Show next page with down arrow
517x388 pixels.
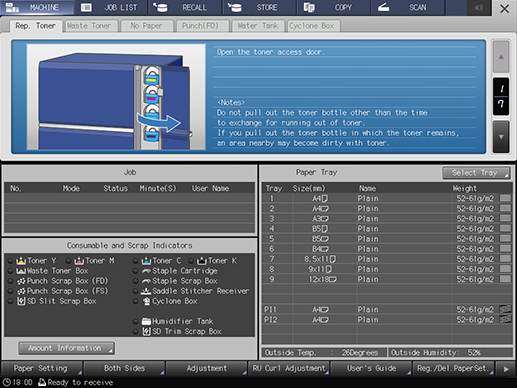click(x=501, y=137)
